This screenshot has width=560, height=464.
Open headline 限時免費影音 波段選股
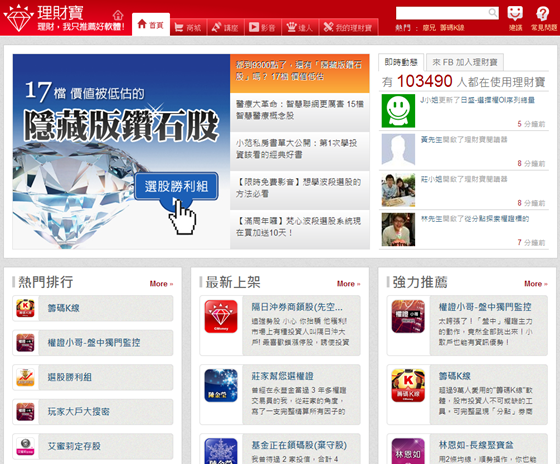pos(300,190)
